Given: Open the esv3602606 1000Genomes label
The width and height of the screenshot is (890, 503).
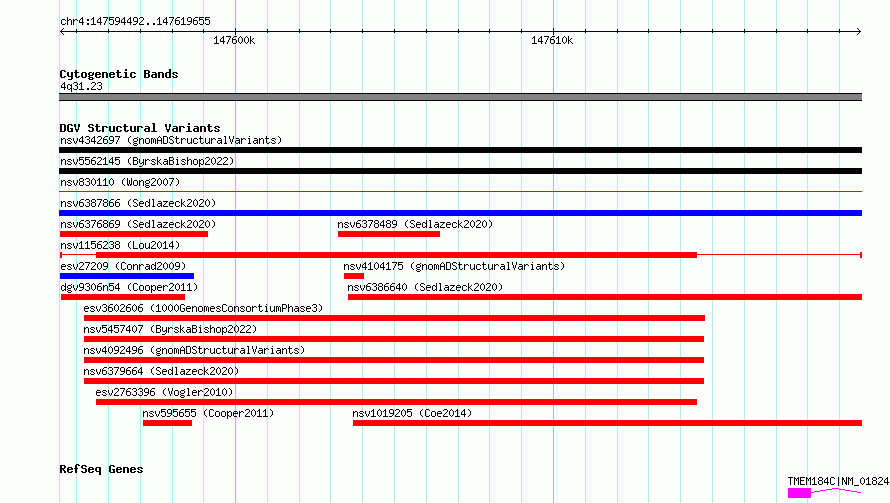Looking at the screenshot, I should pos(203,308).
